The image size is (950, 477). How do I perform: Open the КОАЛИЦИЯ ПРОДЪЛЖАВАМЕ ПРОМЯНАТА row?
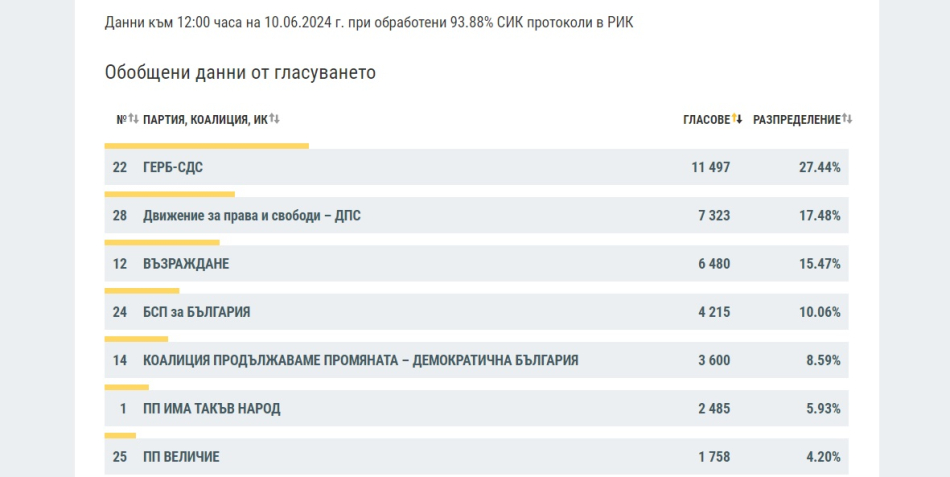click(476, 360)
